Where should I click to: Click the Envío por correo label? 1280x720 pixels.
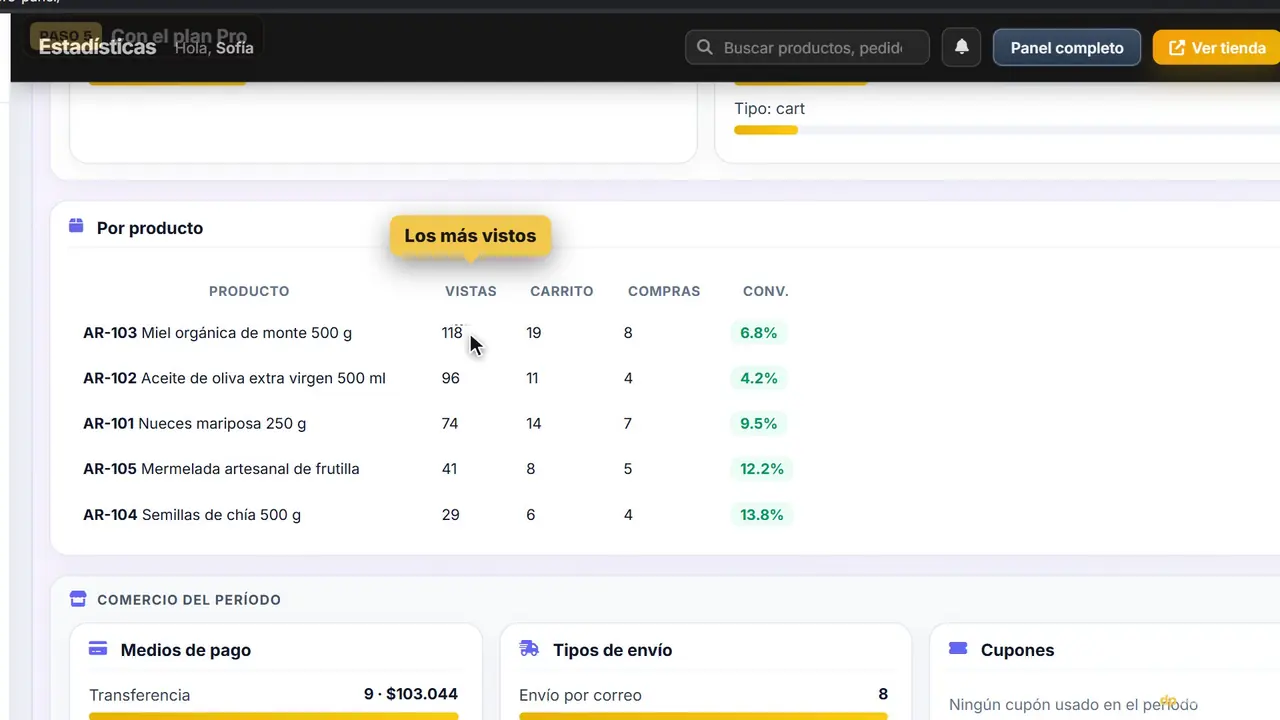click(580, 695)
